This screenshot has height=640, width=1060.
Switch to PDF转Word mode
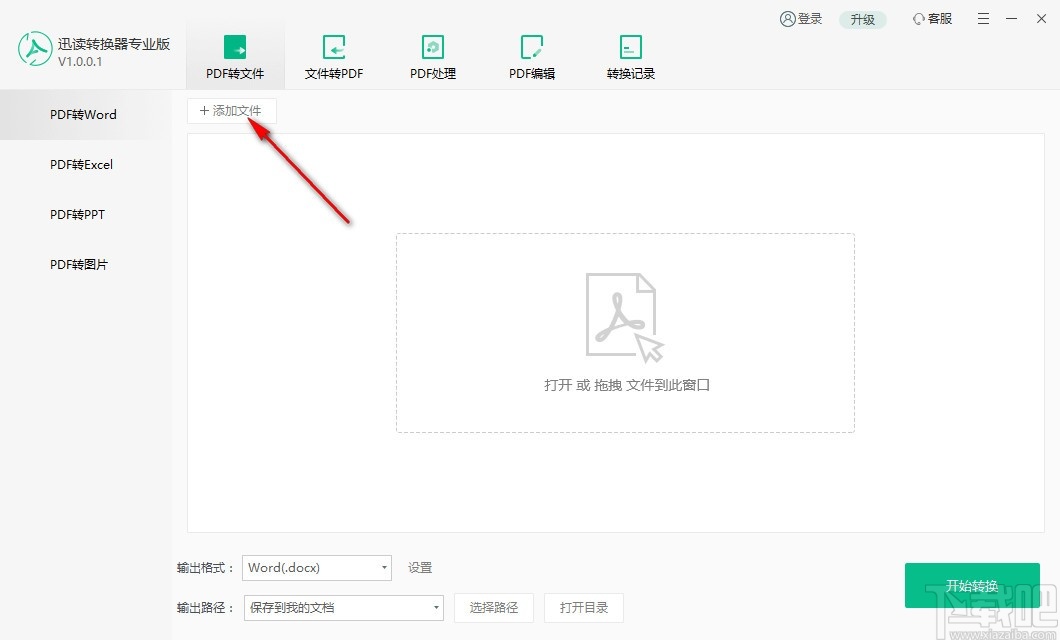[x=81, y=114]
